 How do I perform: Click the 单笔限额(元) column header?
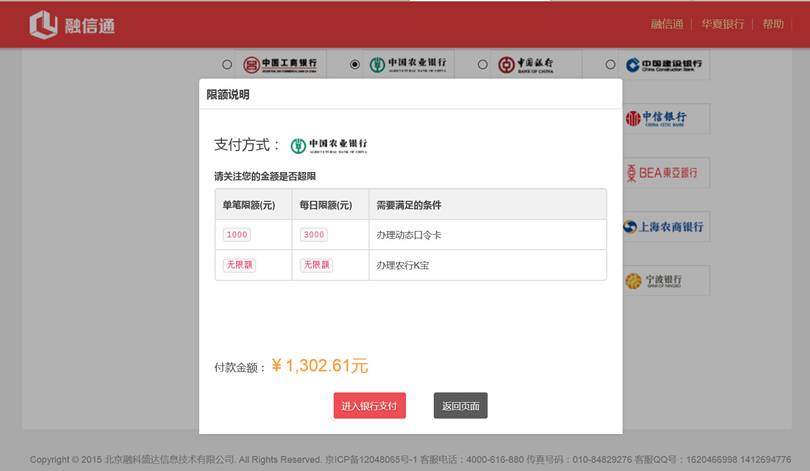[x=254, y=205]
